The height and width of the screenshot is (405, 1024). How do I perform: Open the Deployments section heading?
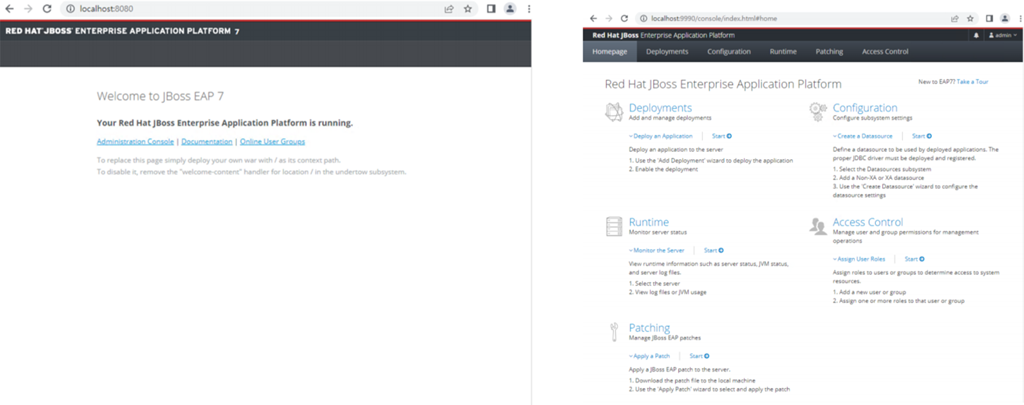[x=660, y=108]
